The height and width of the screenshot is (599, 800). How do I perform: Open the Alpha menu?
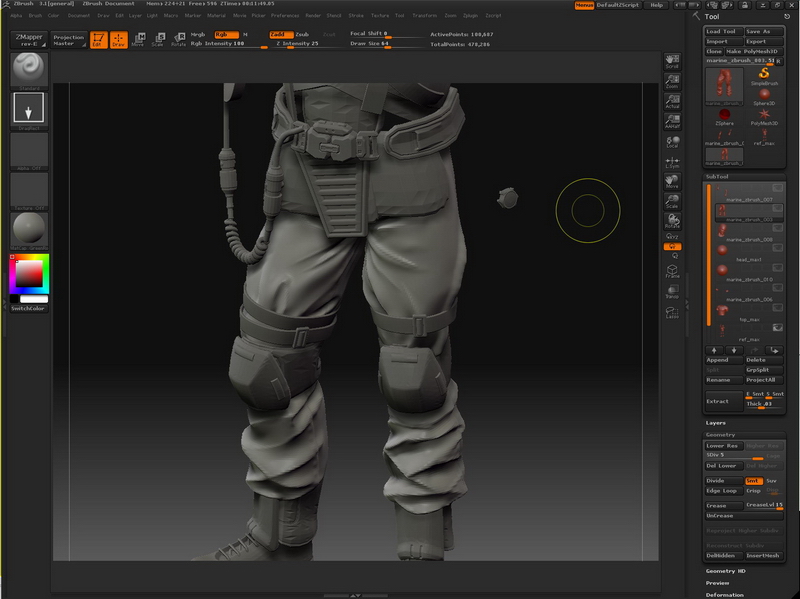coord(16,15)
